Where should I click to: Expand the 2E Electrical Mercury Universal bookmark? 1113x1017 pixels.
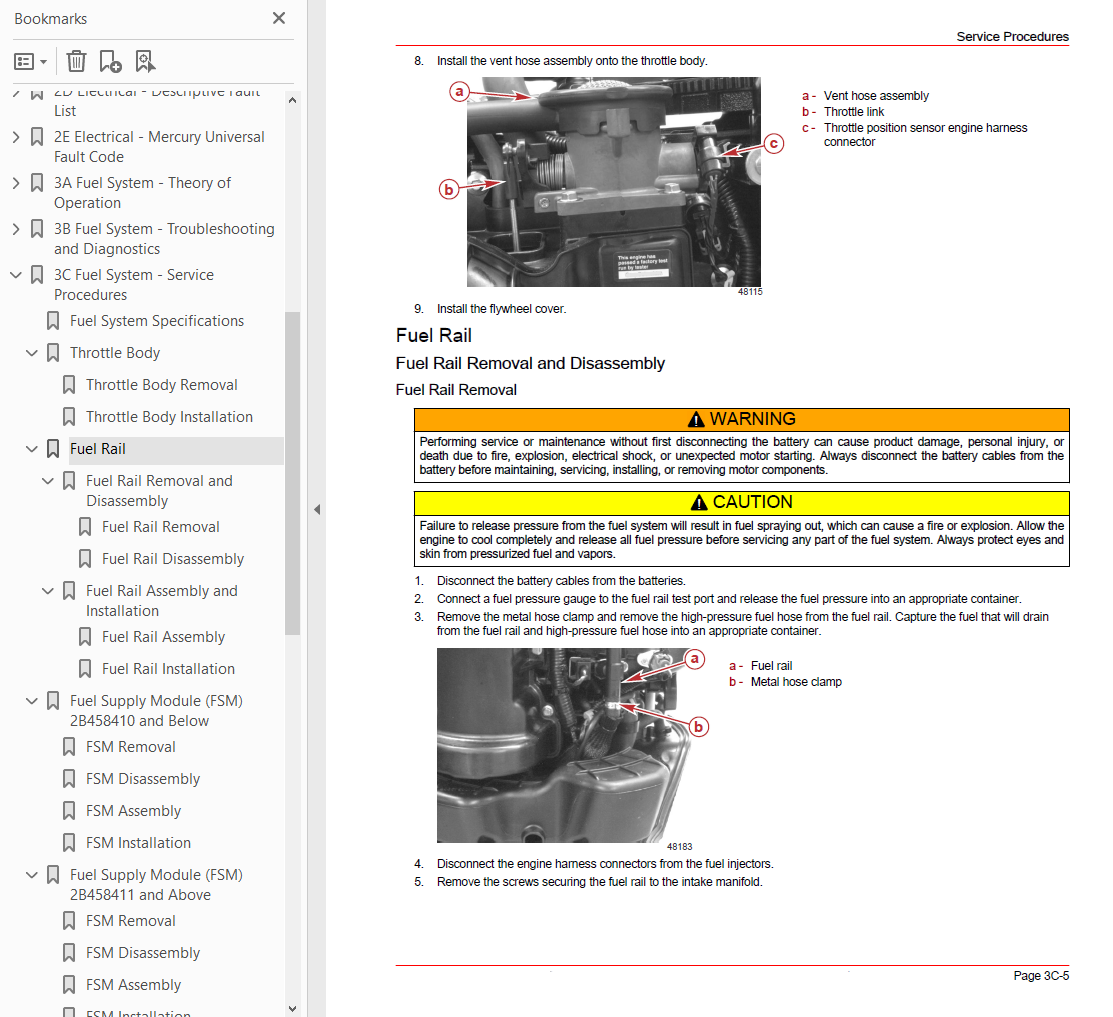pos(16,137)
